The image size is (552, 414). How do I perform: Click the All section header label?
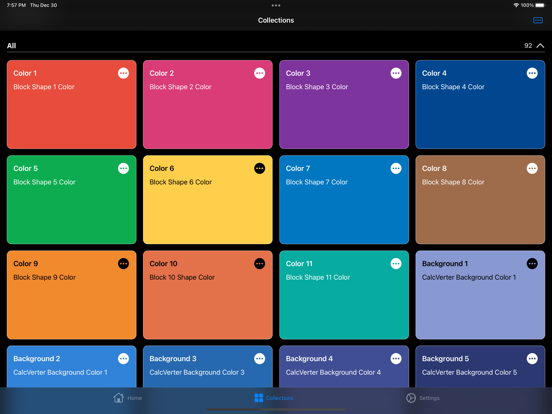11,45
